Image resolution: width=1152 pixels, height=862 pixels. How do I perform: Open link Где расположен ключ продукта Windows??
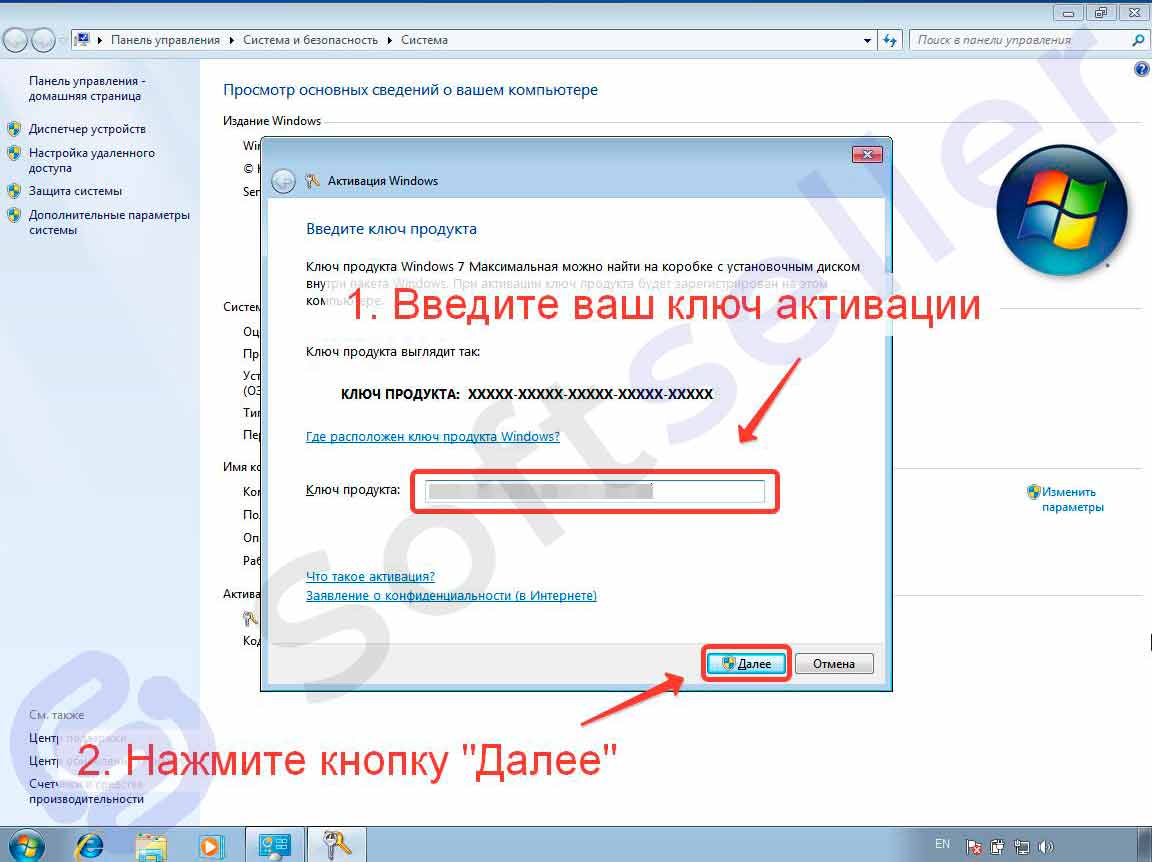tap(432, 437)
